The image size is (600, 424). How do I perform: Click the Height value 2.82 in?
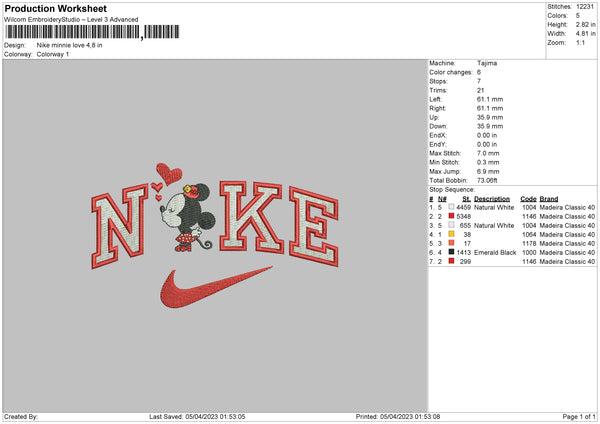coord(585,24)
